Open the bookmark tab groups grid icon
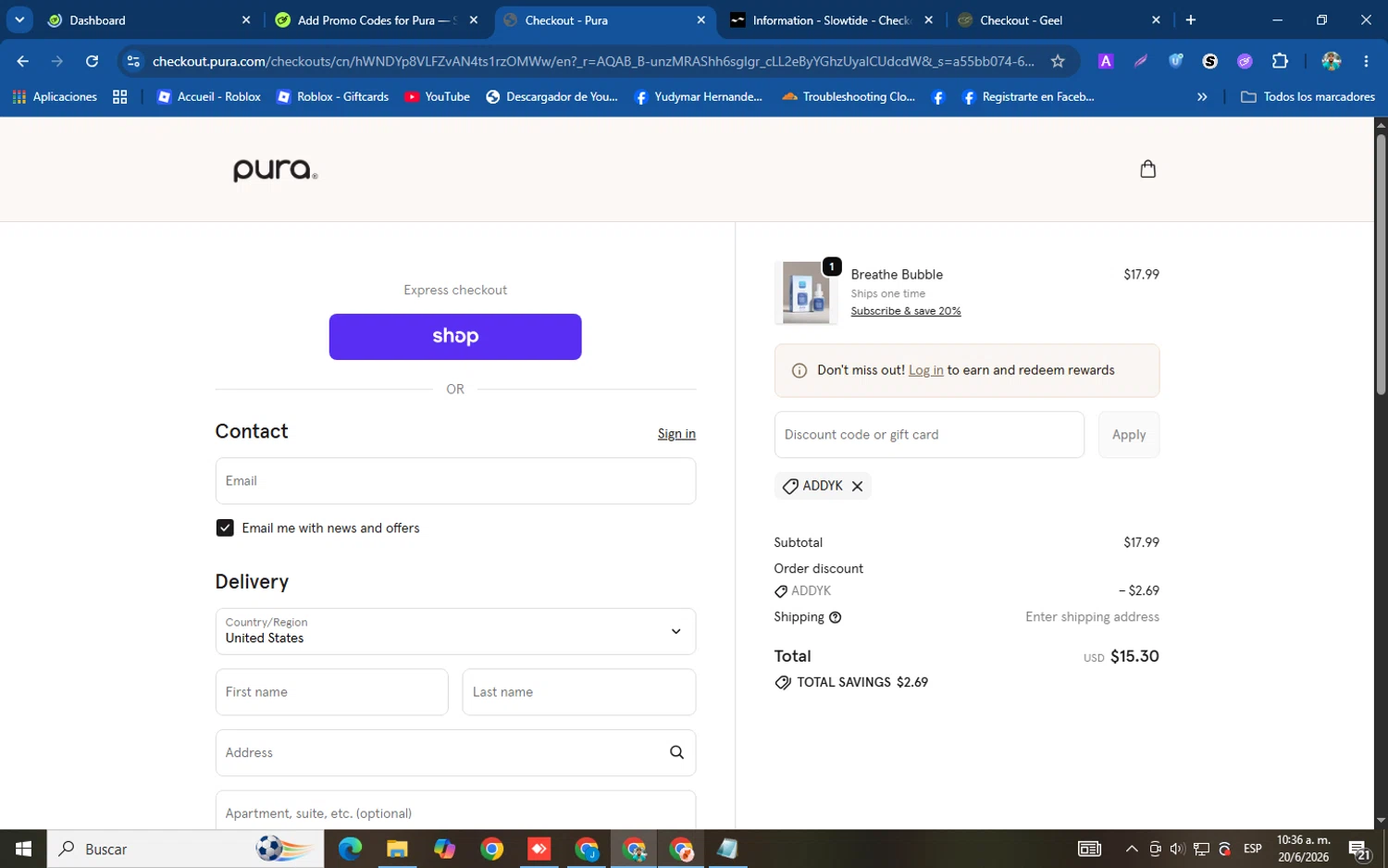1388x868 pixels. [119, 96]
